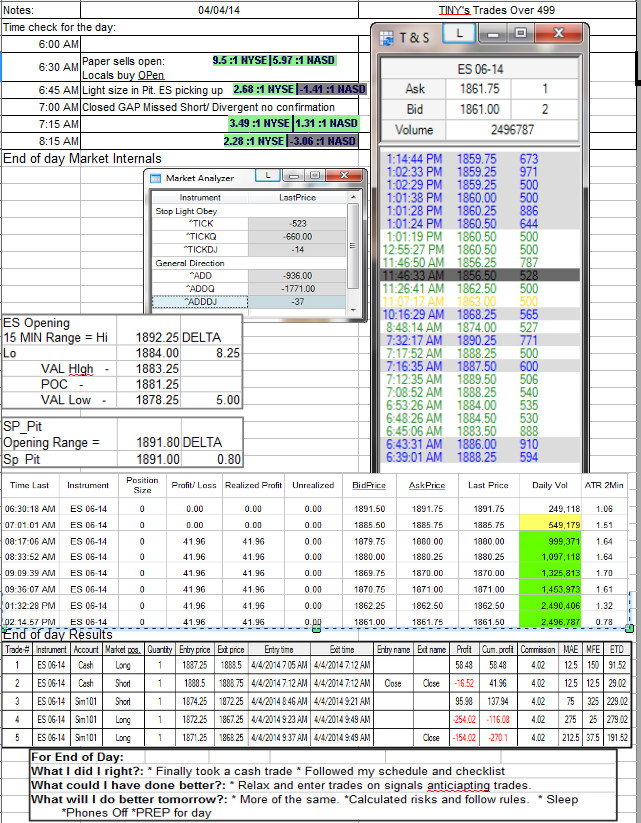Click the Daily Vol column header
This screenshot has width=641, height=823.
(550, 485)
